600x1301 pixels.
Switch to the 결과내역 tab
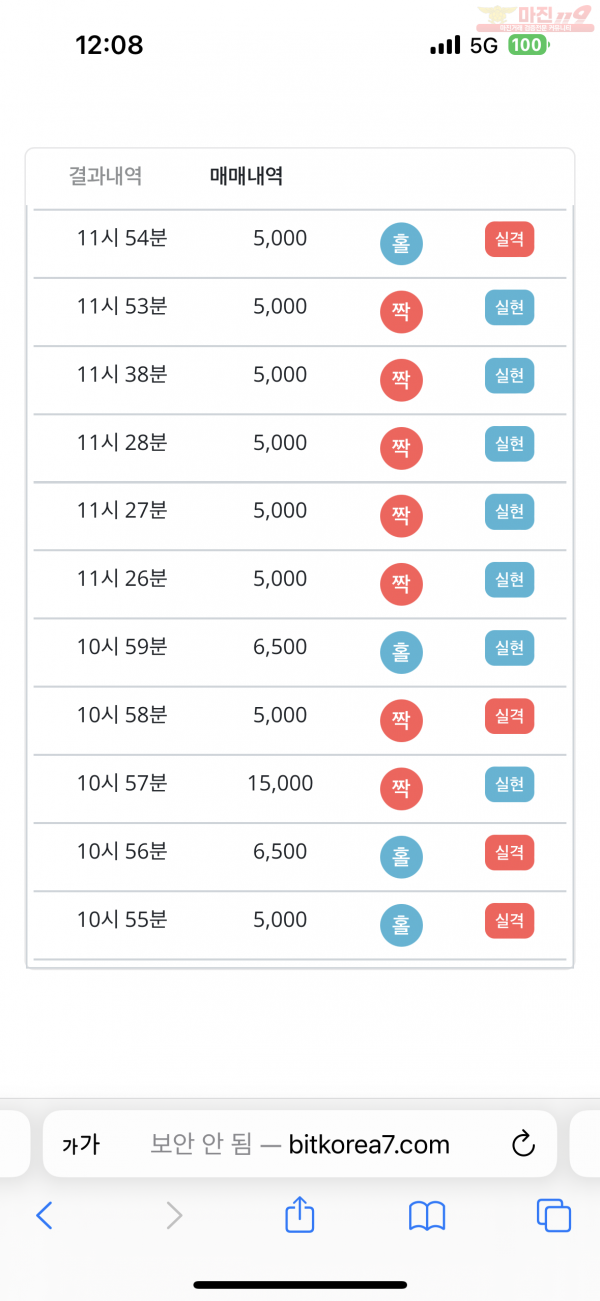point(105,176)
